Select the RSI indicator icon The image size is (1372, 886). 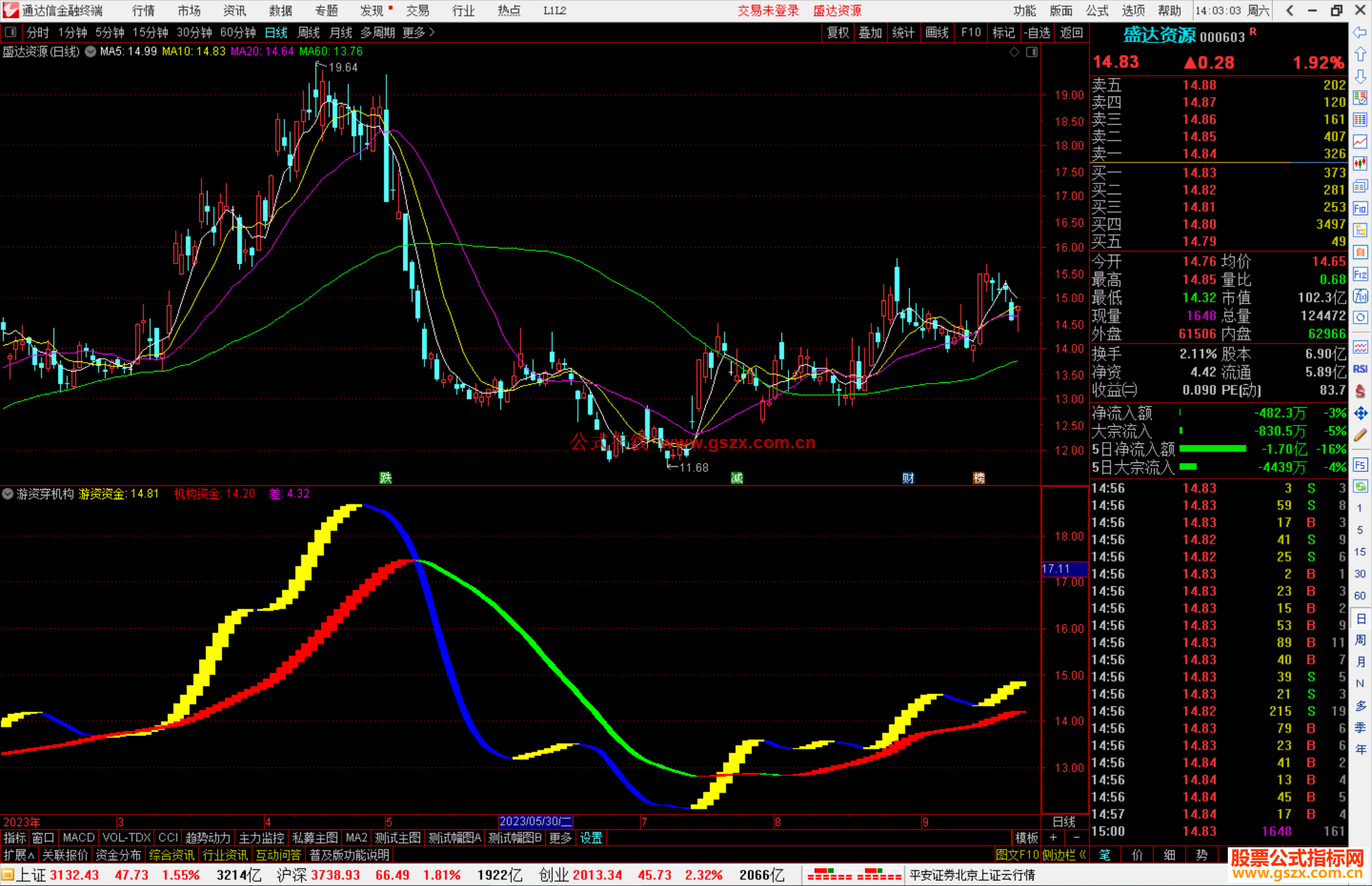[x=1360, y=369]
